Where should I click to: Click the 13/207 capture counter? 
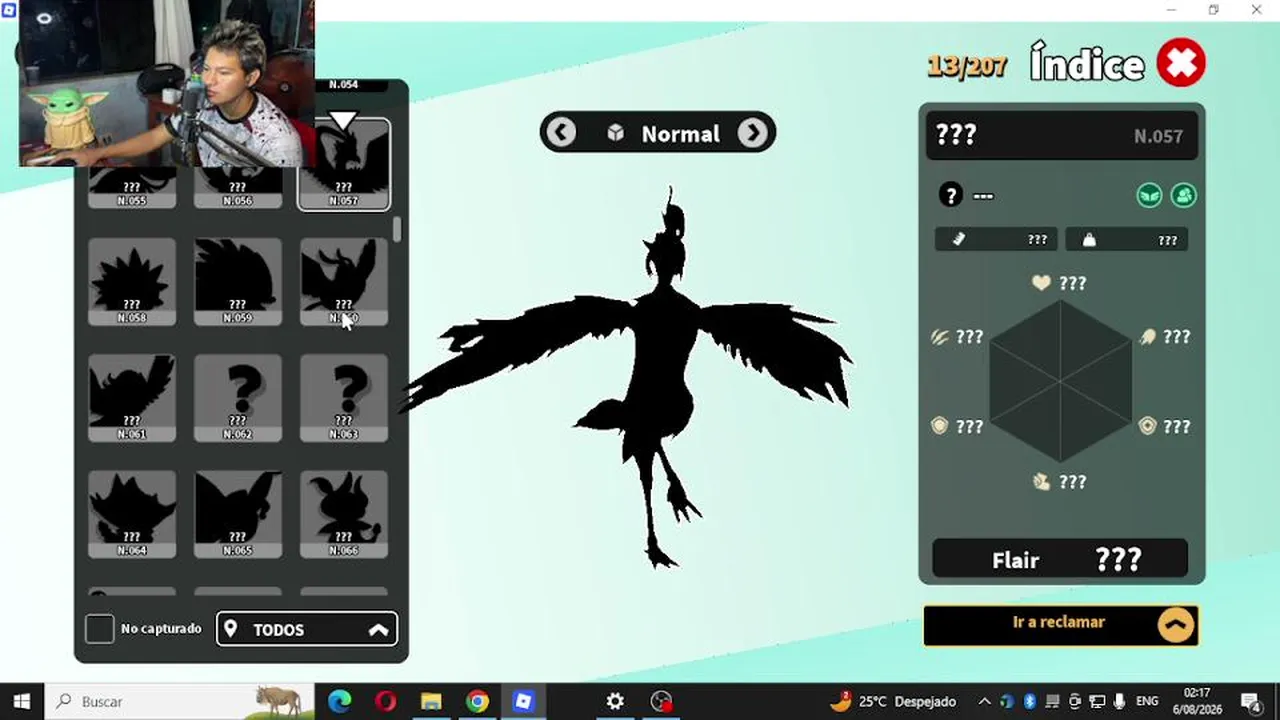click(967, 66)
